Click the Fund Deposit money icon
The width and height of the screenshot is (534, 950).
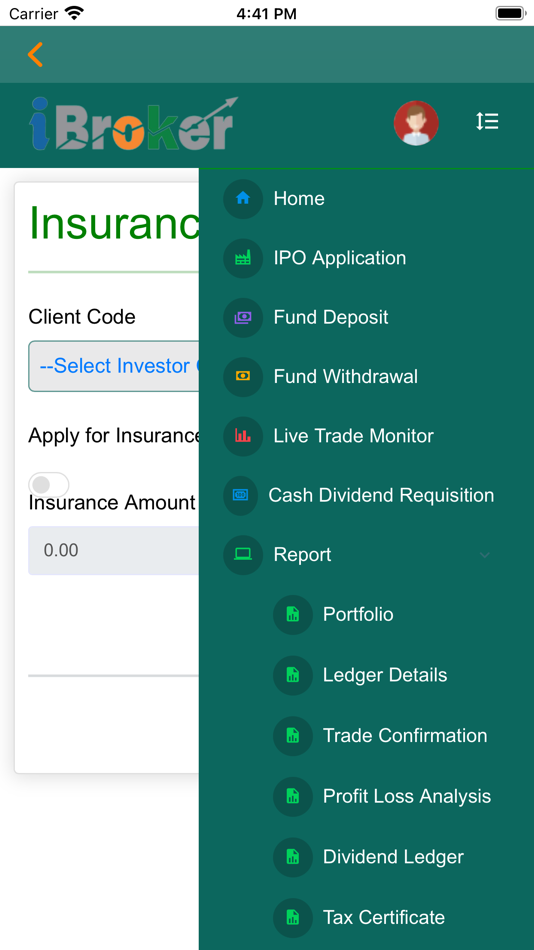click(x=243, y=317)
